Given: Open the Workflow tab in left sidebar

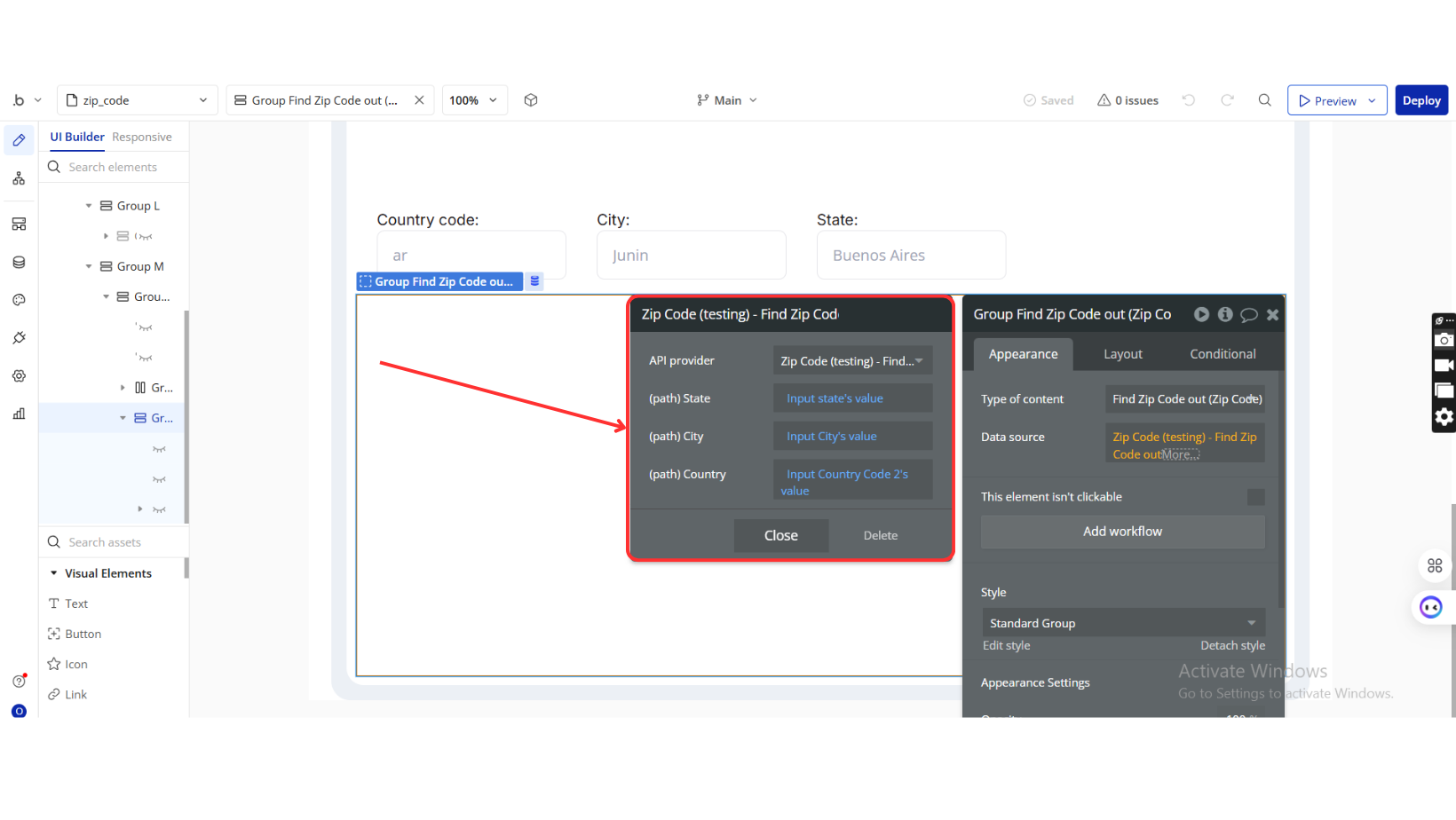Looking at the screenshot, I should click(19, 179).
